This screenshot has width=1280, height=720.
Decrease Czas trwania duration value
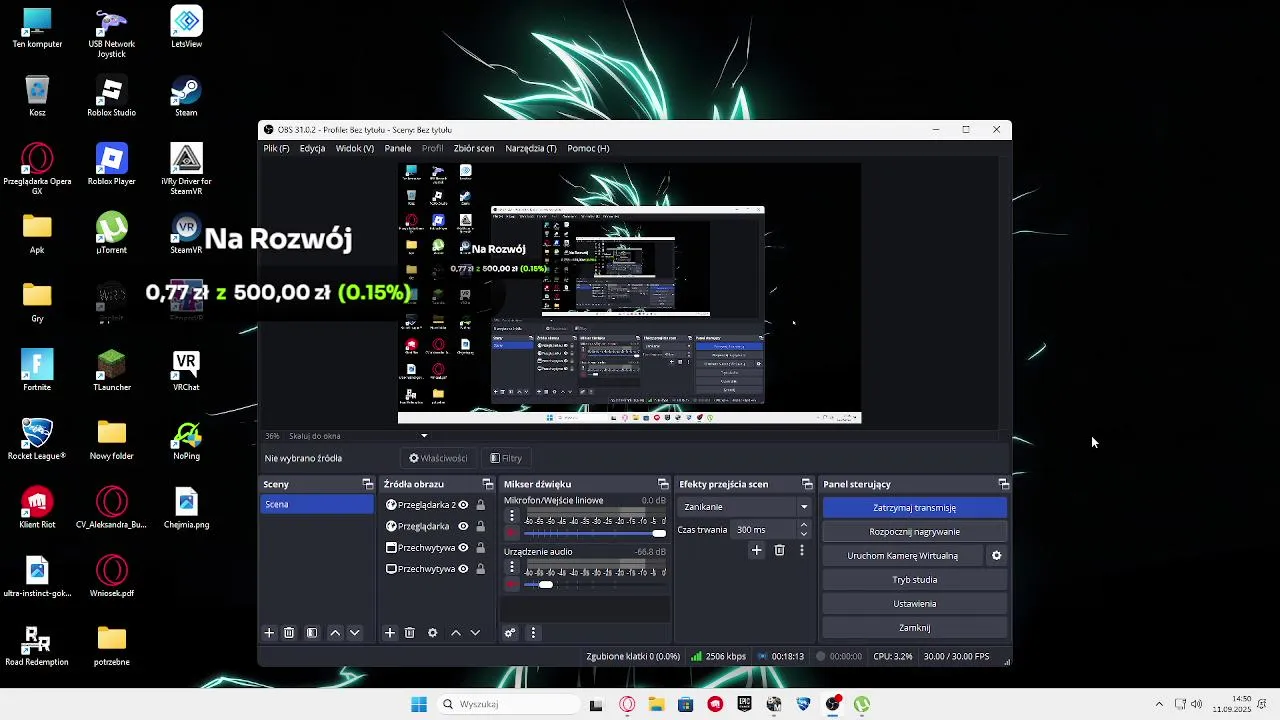pos(803,534)
